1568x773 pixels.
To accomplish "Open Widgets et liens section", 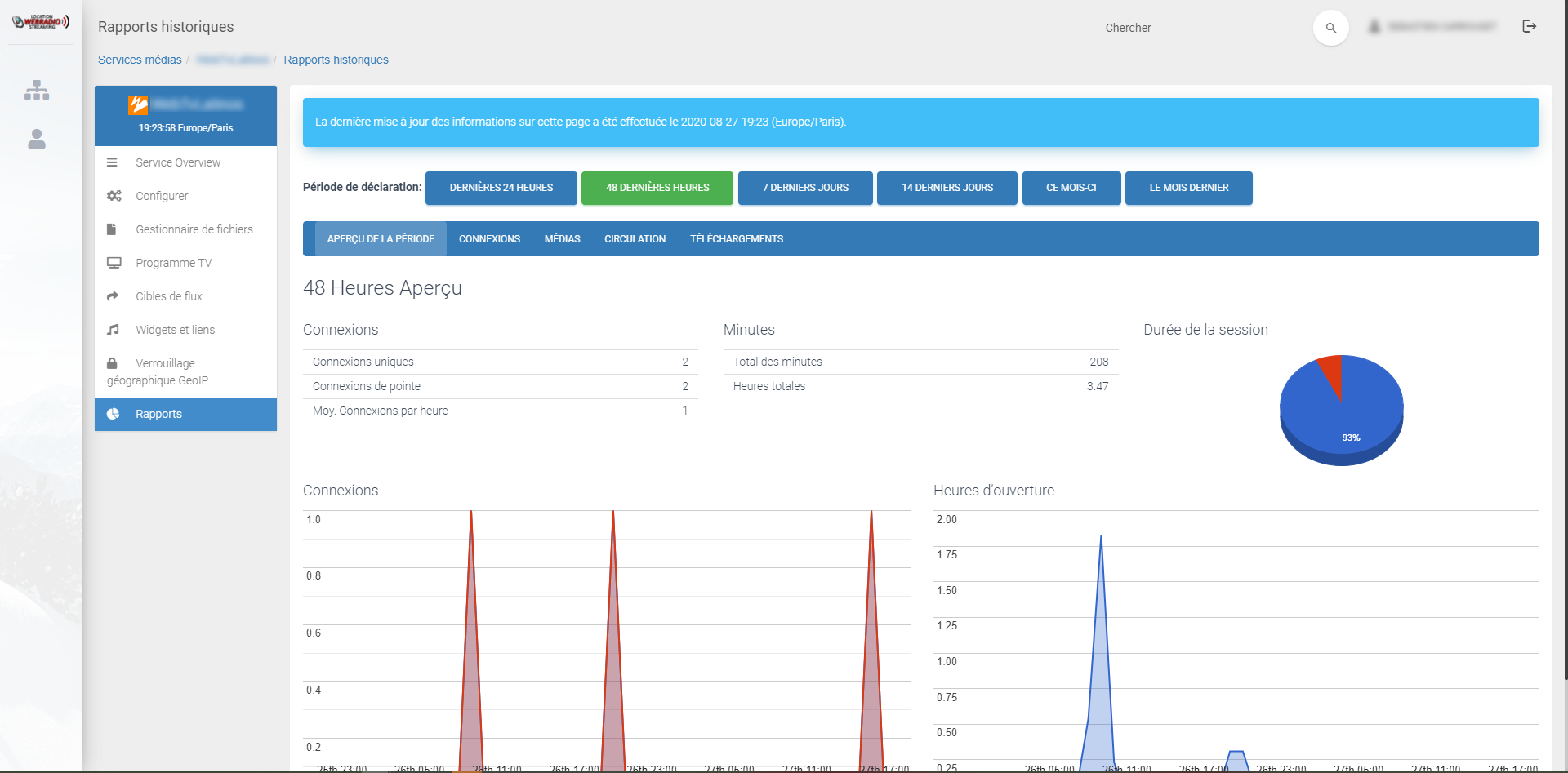I will (x=185, y=330).
